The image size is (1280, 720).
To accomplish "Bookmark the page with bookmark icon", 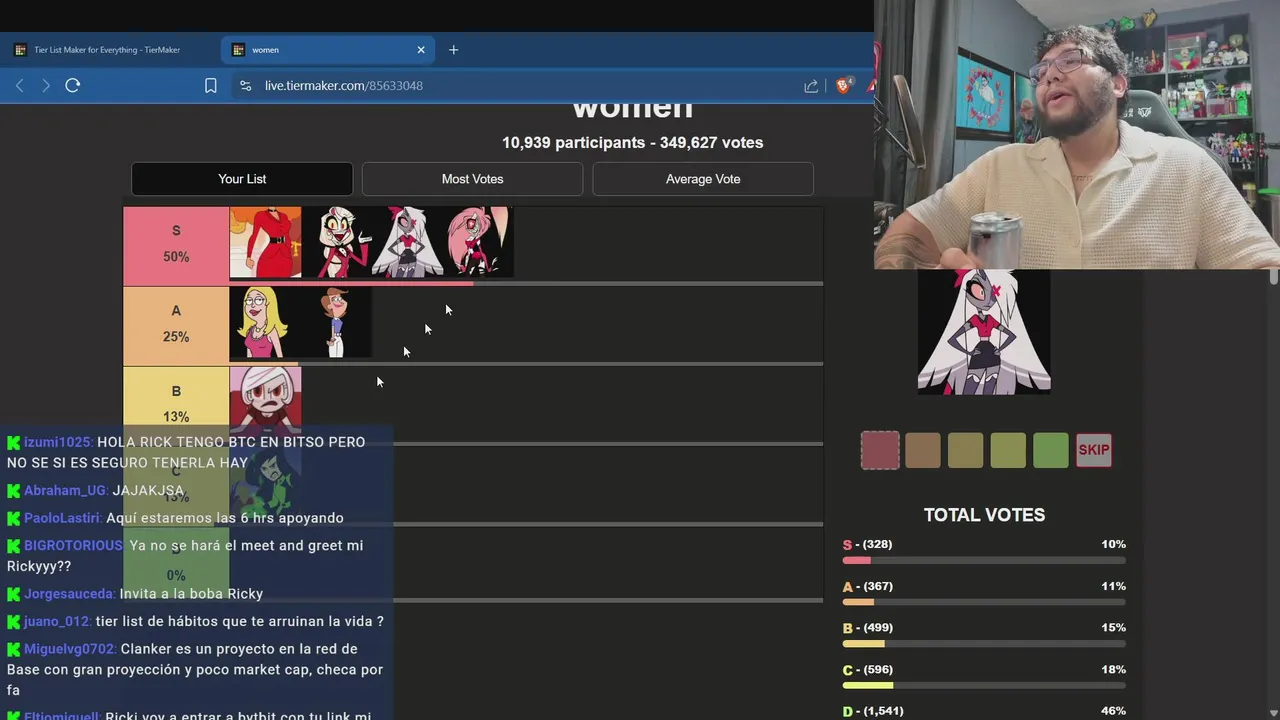I will pos(211,86).
